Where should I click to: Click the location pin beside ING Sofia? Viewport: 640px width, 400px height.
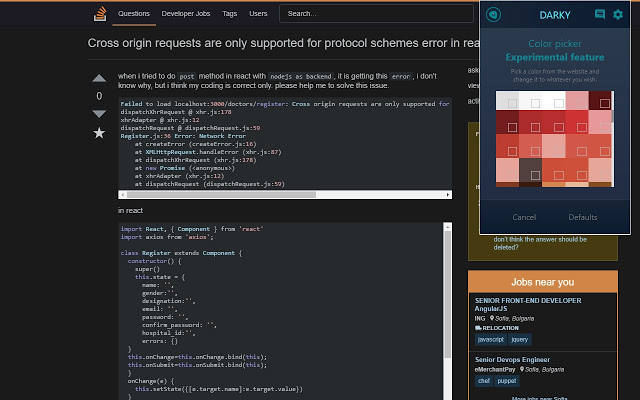coord(492,318)
